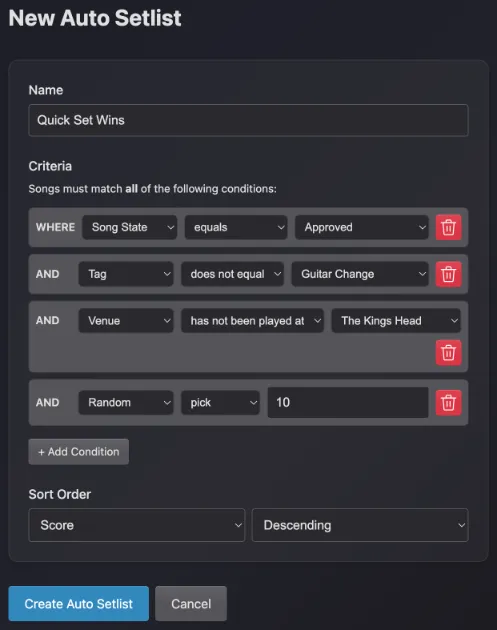Change the Venue field dropdown
The height and width of the screenshot is (630, 497).
[x=126, y=321]
